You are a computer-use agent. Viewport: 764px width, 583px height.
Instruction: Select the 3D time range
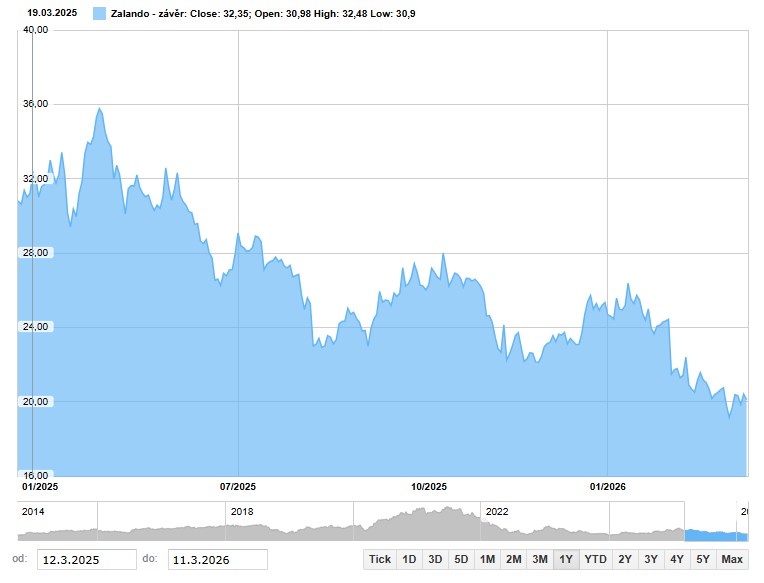(434, 559)
